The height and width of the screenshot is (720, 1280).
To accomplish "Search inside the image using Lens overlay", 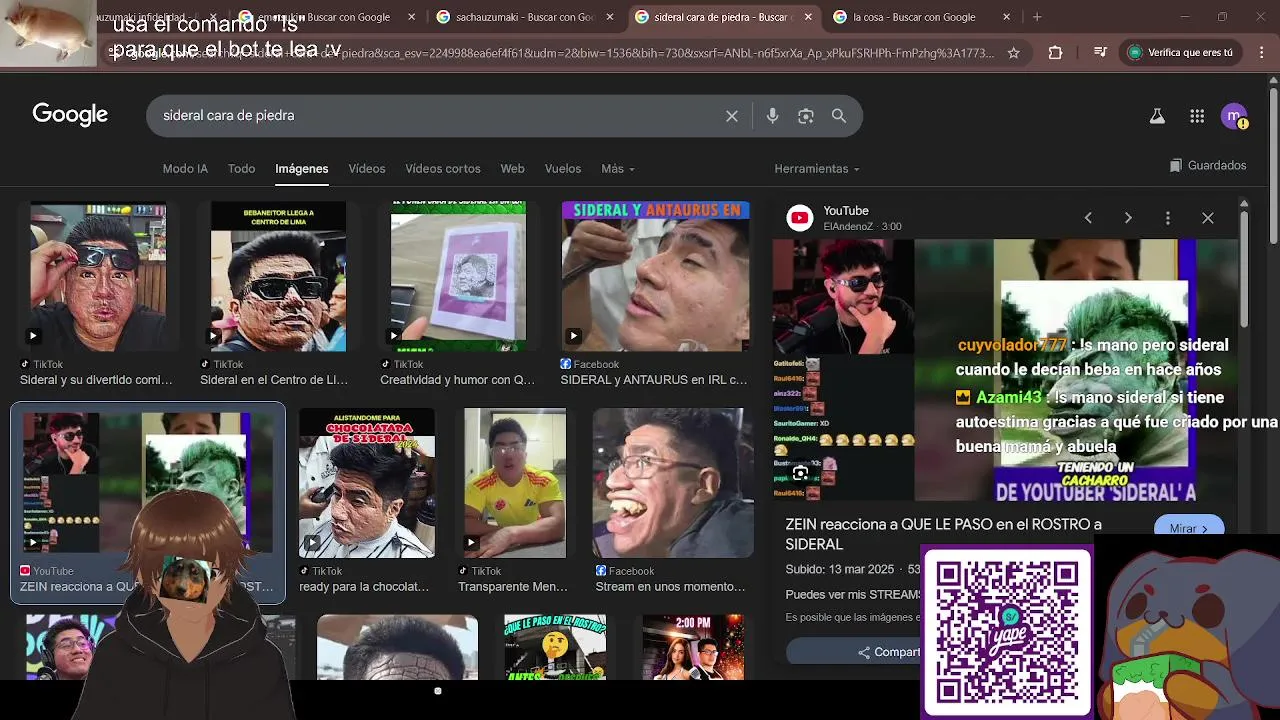I will [x=800, y=474].
